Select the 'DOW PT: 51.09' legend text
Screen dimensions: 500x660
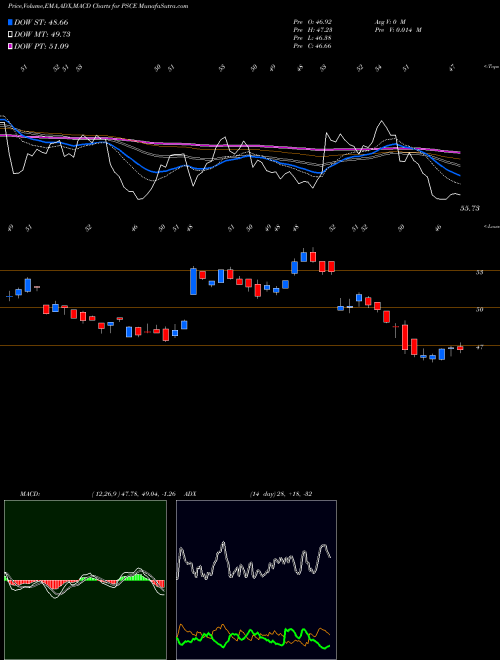(41, 46)
